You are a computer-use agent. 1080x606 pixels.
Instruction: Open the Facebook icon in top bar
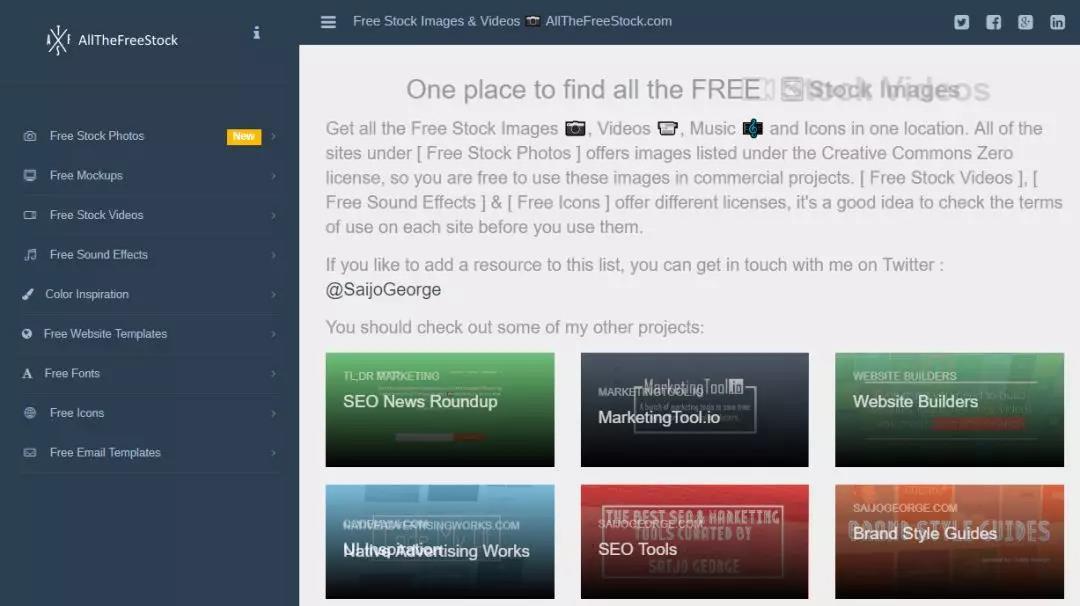click(x=993, y=22)
